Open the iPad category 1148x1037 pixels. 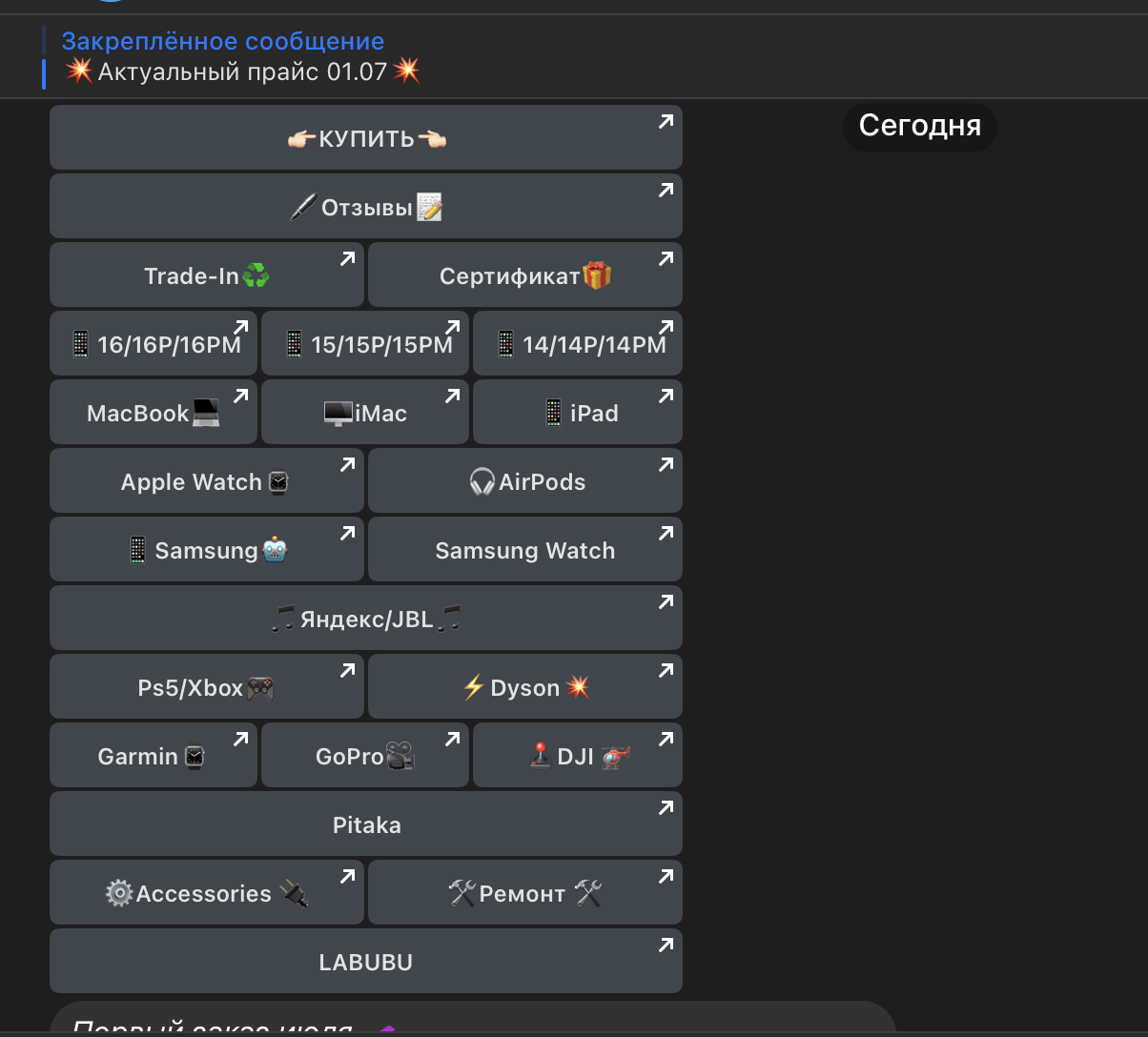578,413
